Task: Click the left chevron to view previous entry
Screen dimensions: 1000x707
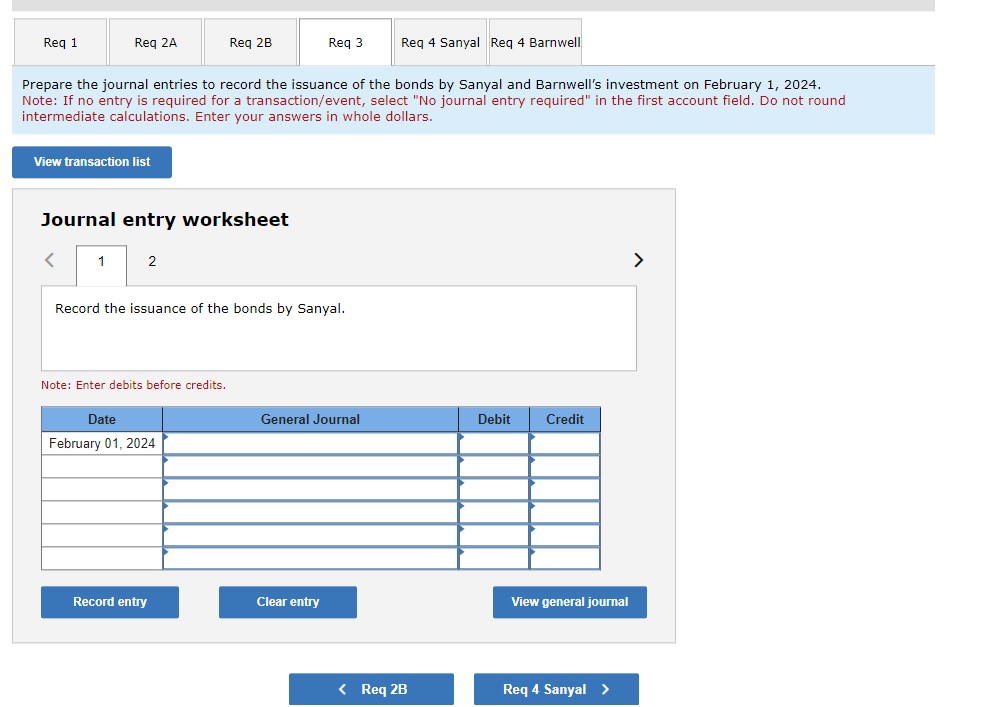Action: coord(48,260)
